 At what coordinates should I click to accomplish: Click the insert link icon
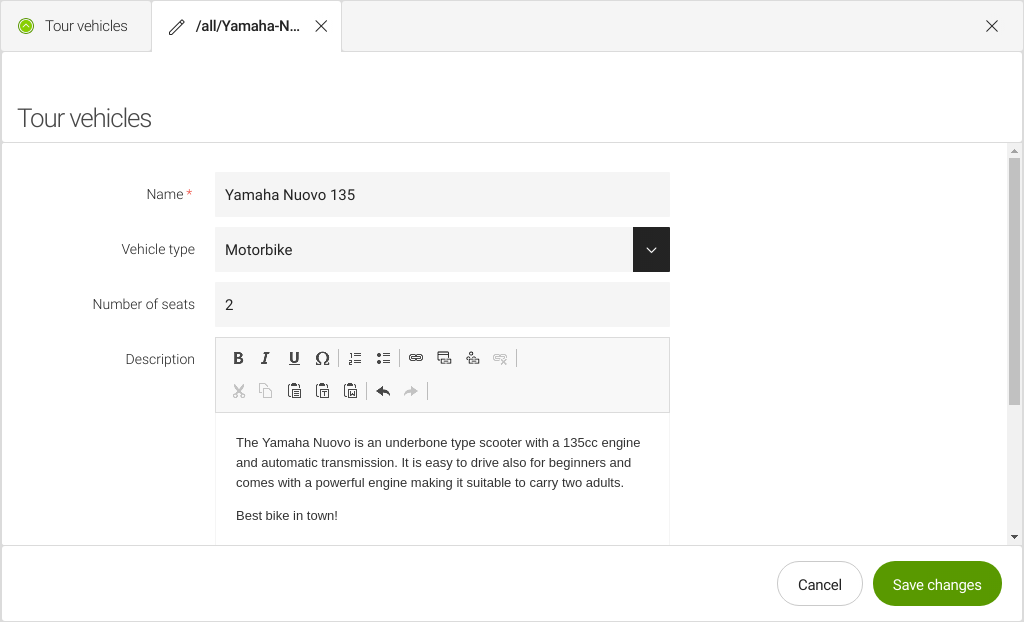click(416, 358)
